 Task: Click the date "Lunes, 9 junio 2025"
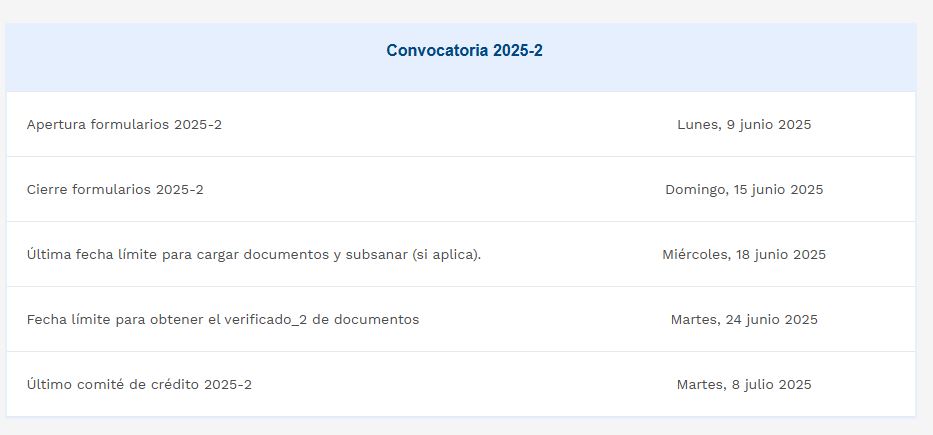[744, 125]
